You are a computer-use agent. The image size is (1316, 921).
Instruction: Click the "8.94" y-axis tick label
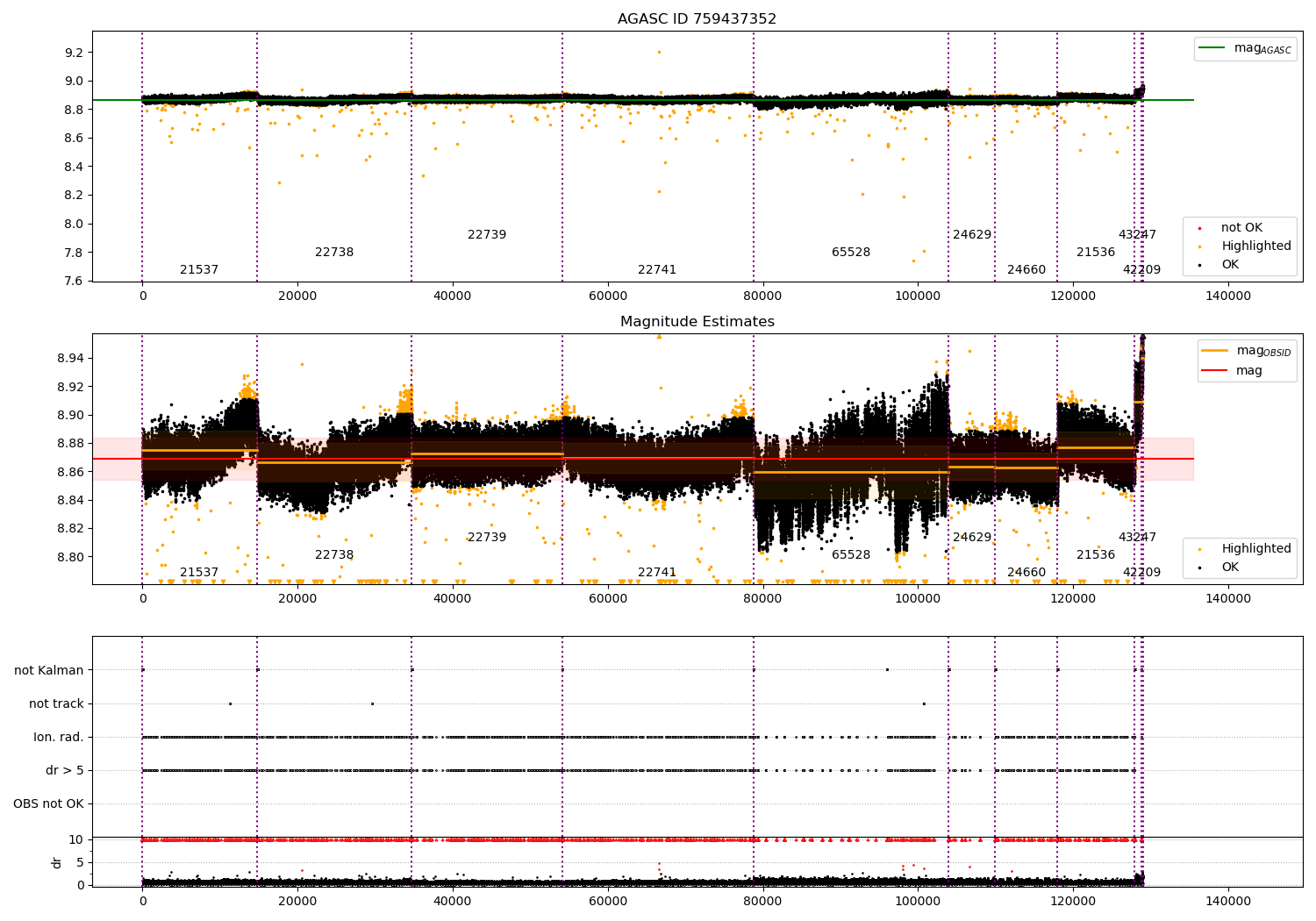[70, 358]
